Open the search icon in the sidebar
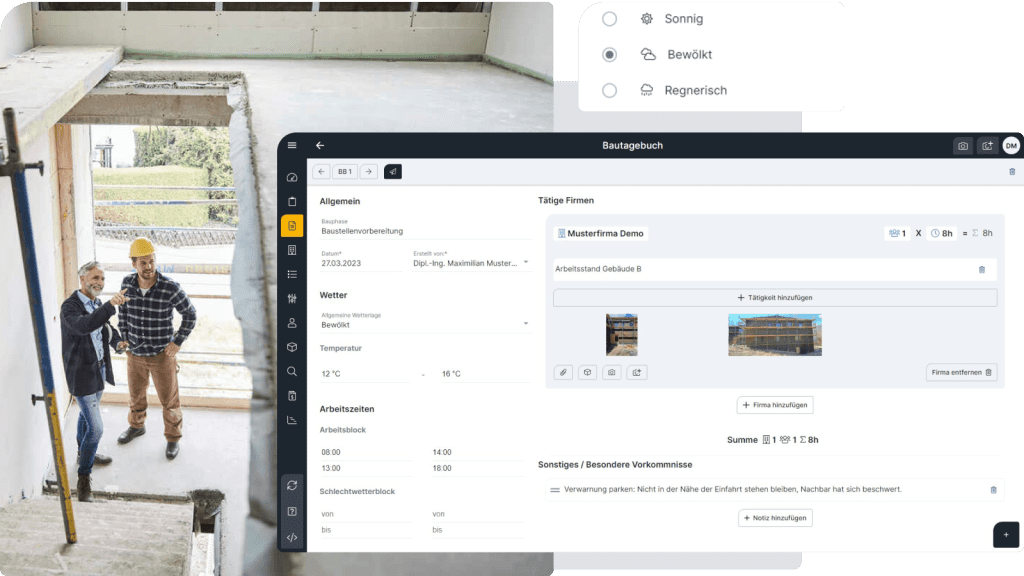The height and width of the screenshot is (576, 1024). (292, 371)
